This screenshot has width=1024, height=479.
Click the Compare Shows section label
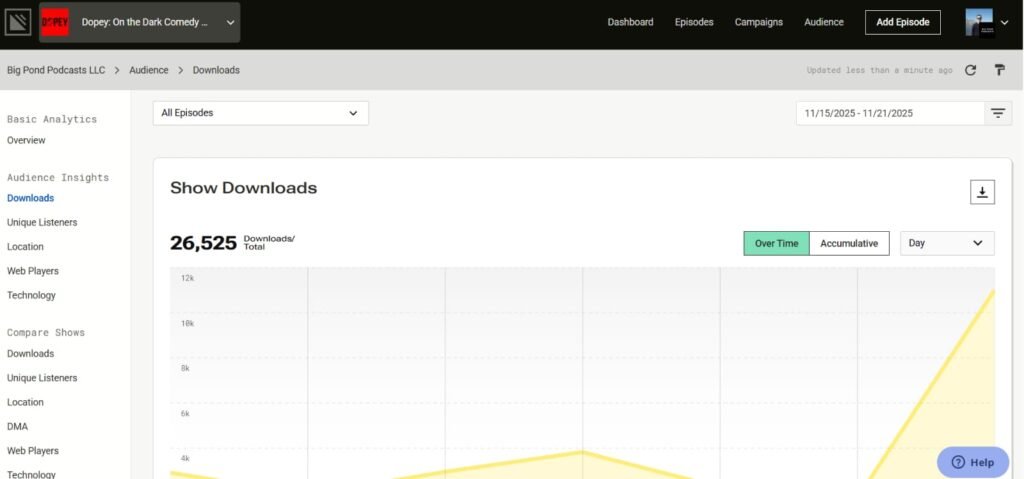(x=46, y=333)
